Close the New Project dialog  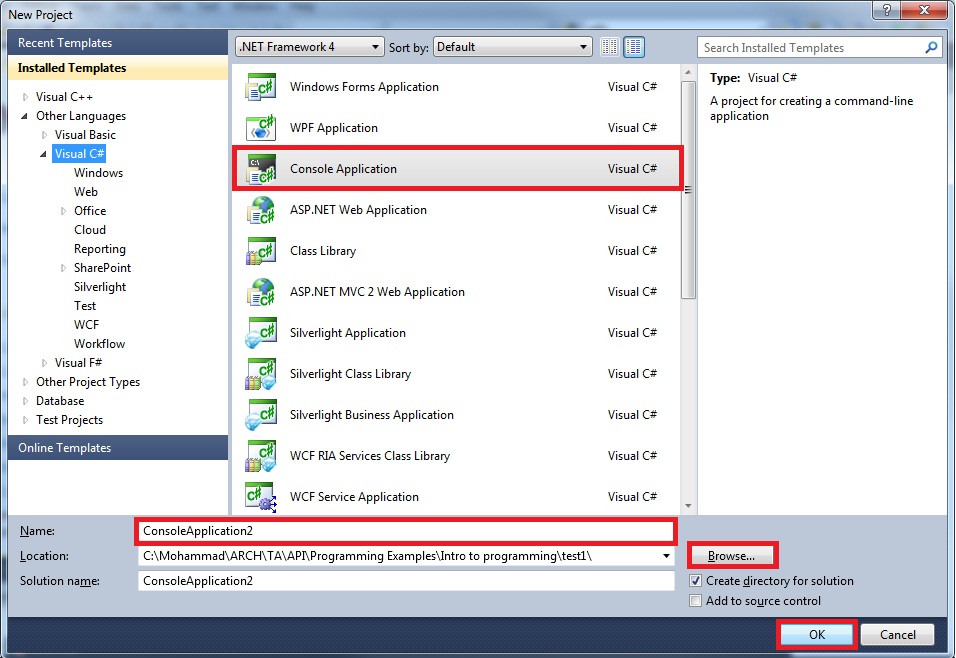click(924, 10)
